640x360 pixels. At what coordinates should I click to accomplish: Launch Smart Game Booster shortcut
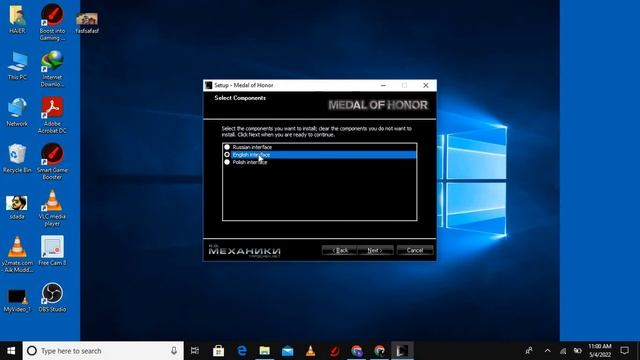pyautogui.click(x=52, y=162)
